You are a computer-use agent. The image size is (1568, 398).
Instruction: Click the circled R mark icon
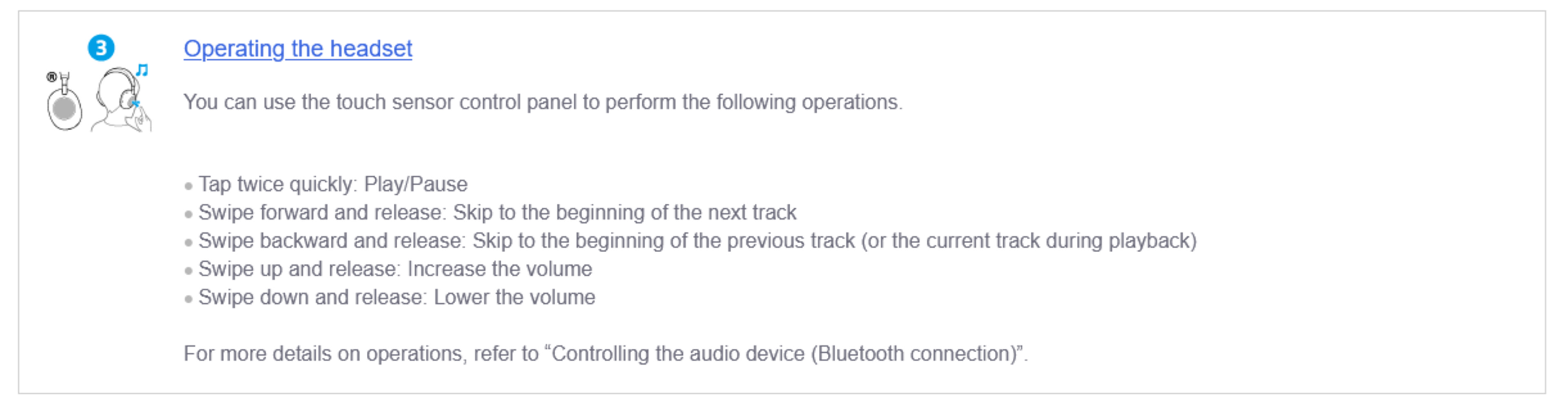(x=52, y=77)
